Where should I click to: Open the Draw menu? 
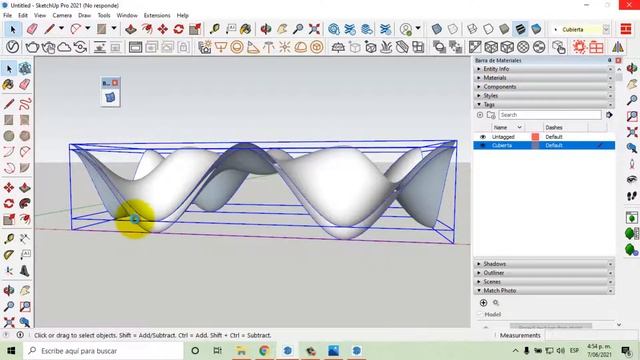pos(84,15)
